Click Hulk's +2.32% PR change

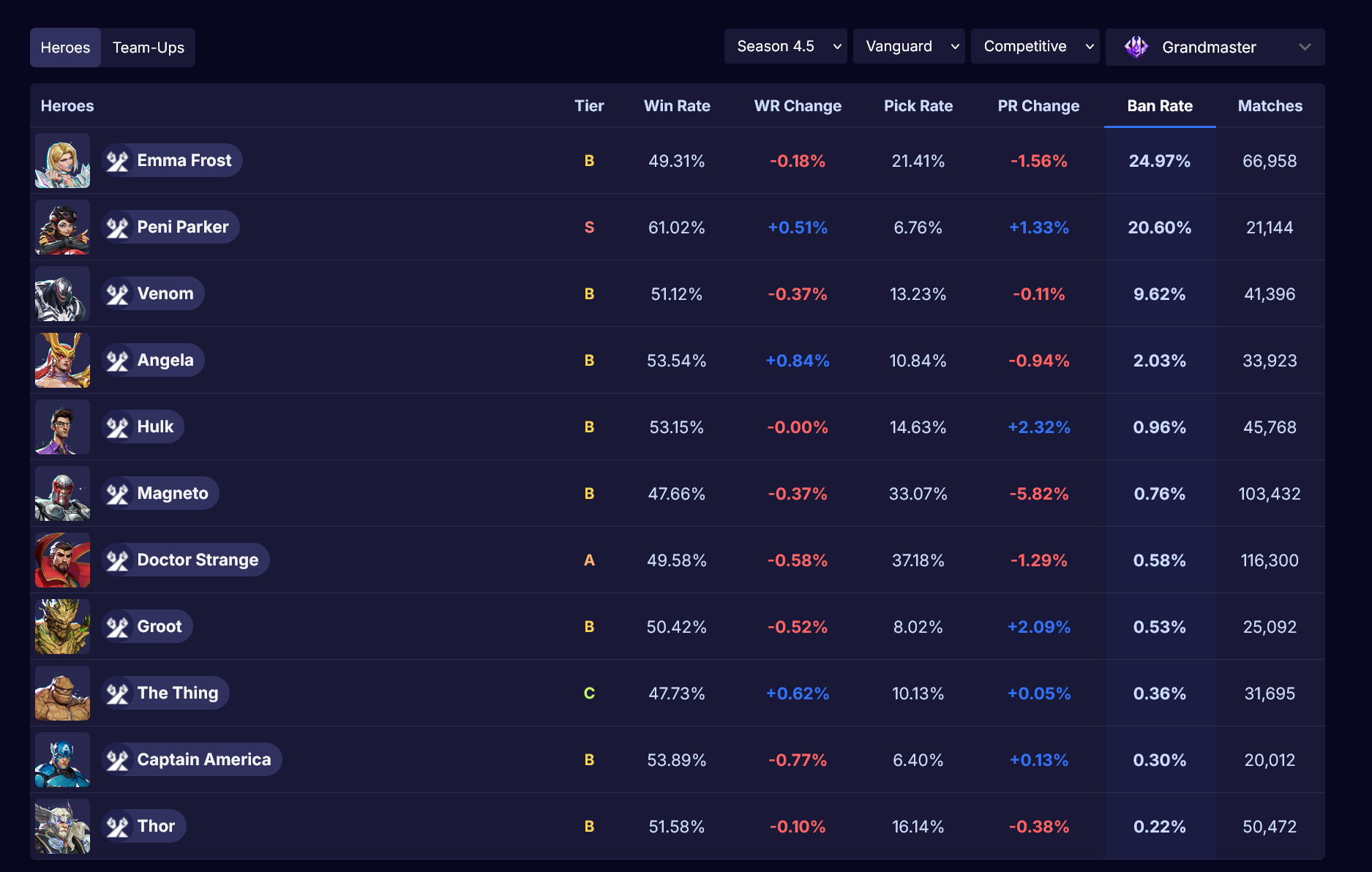(x=1039, y=427)
